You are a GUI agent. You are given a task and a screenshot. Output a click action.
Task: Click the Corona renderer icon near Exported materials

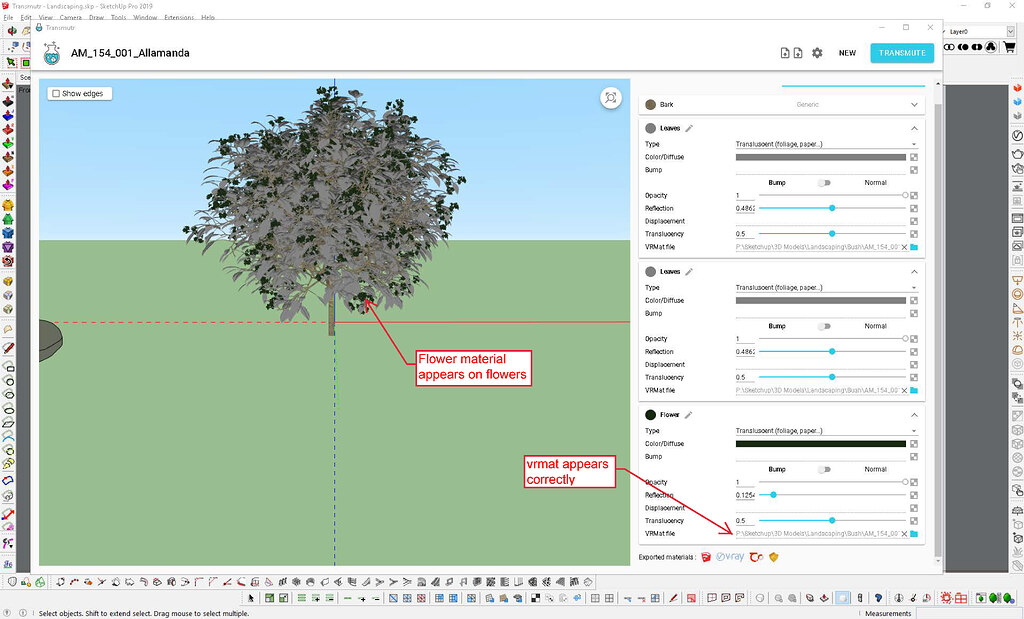[x=756, y=557]
